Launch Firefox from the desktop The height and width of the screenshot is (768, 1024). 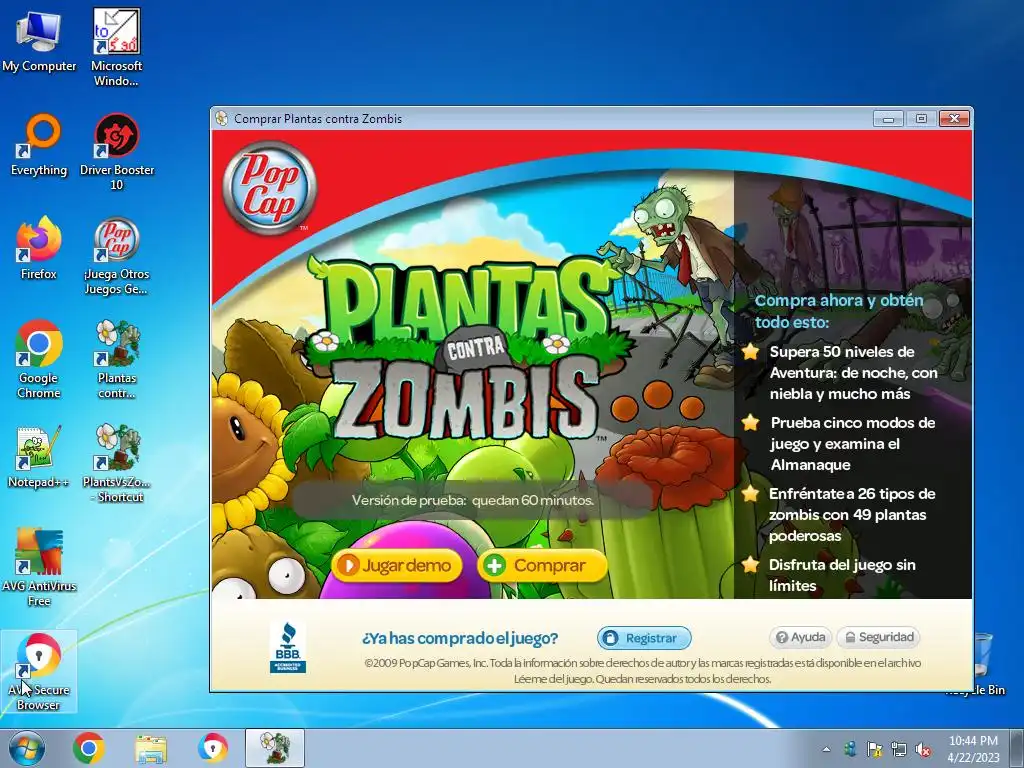coord(39,248)
